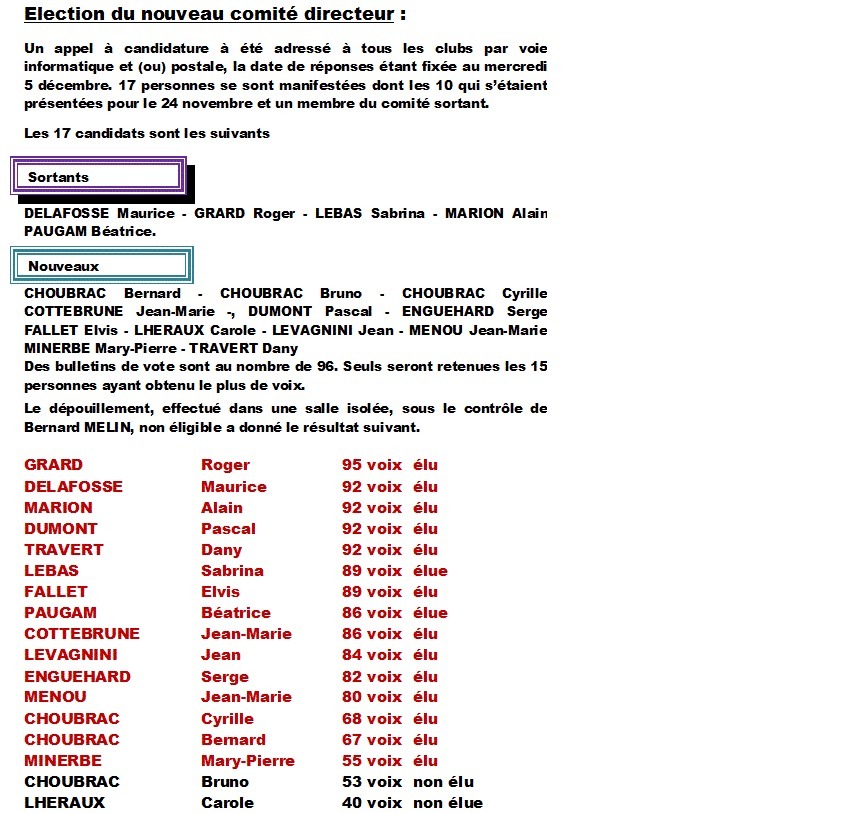The height and width of the screenshot is (813, 864).
Task: Click first name Carole in results list
Action: (x=227, y=803)
